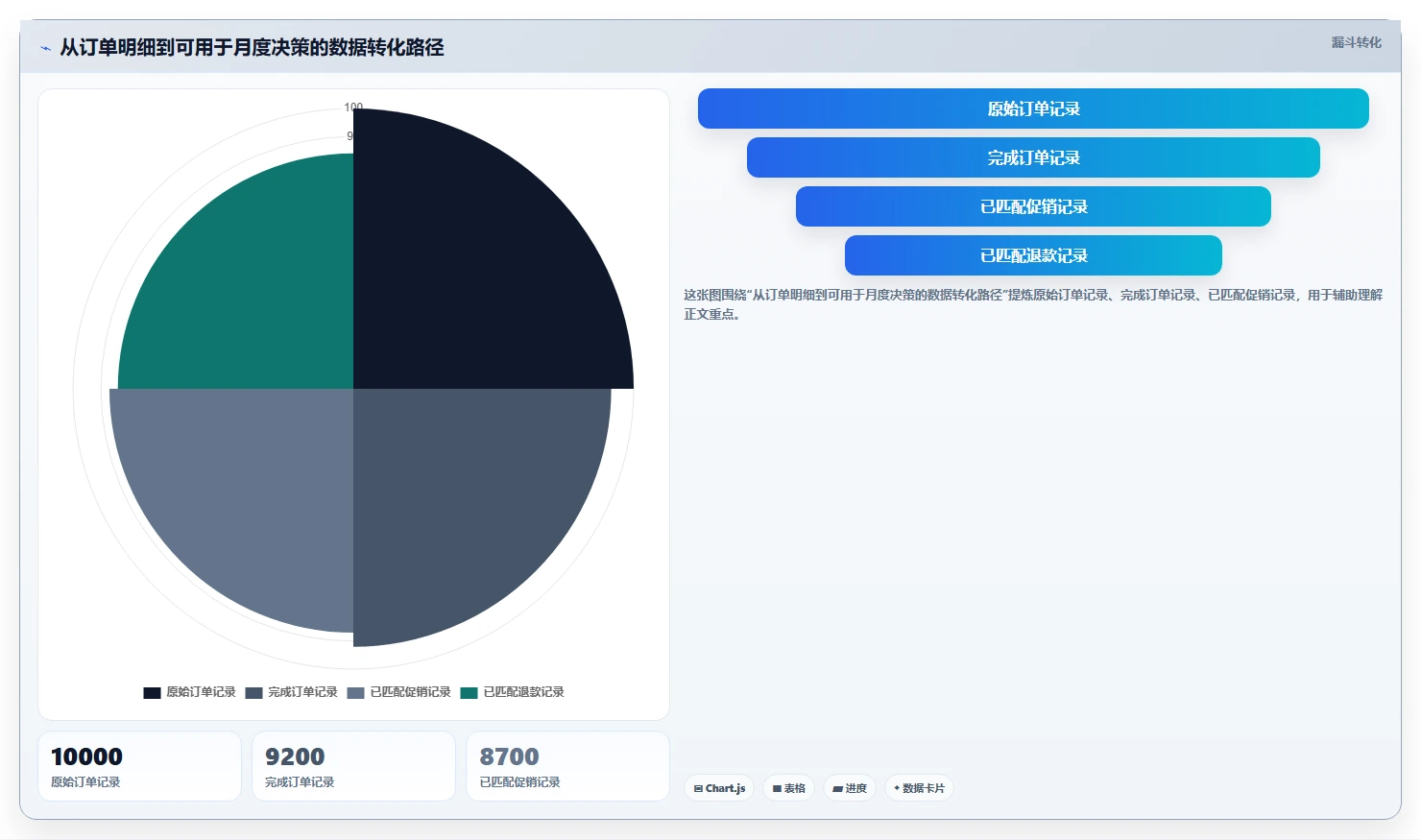Viewport: 1421px width, 840px height.
Task: Click the 数据卡片 tag
Action: [919, 788]
